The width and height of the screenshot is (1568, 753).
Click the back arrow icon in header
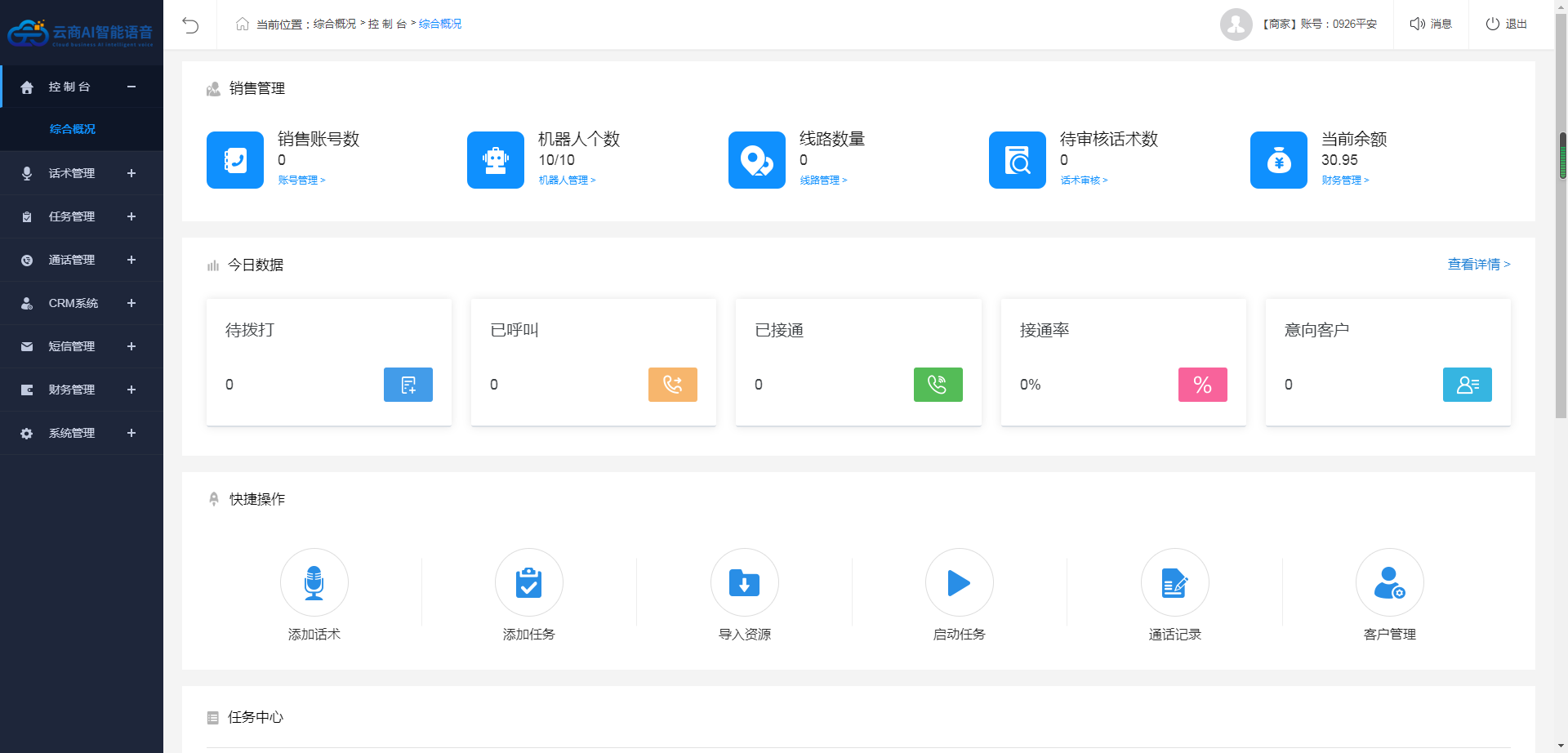[190, 25]
